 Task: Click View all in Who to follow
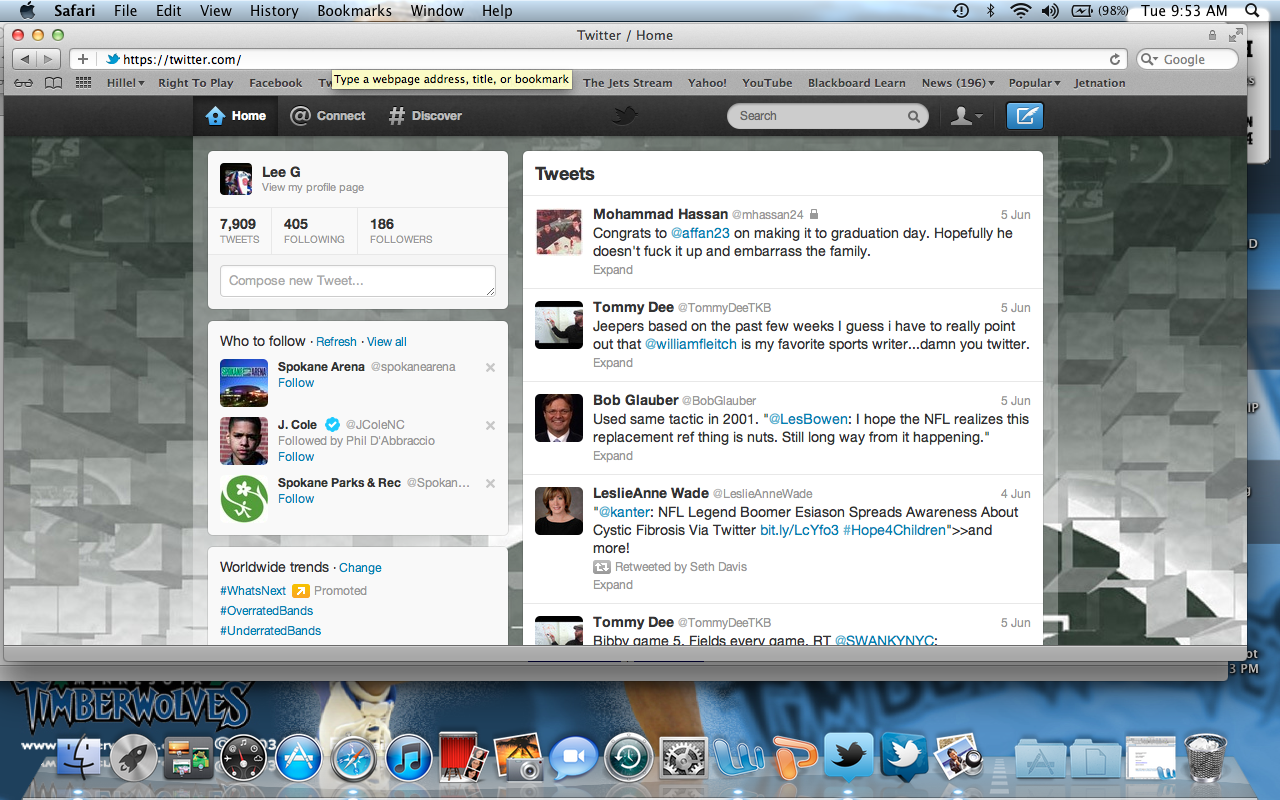click(x=387, y=342)
